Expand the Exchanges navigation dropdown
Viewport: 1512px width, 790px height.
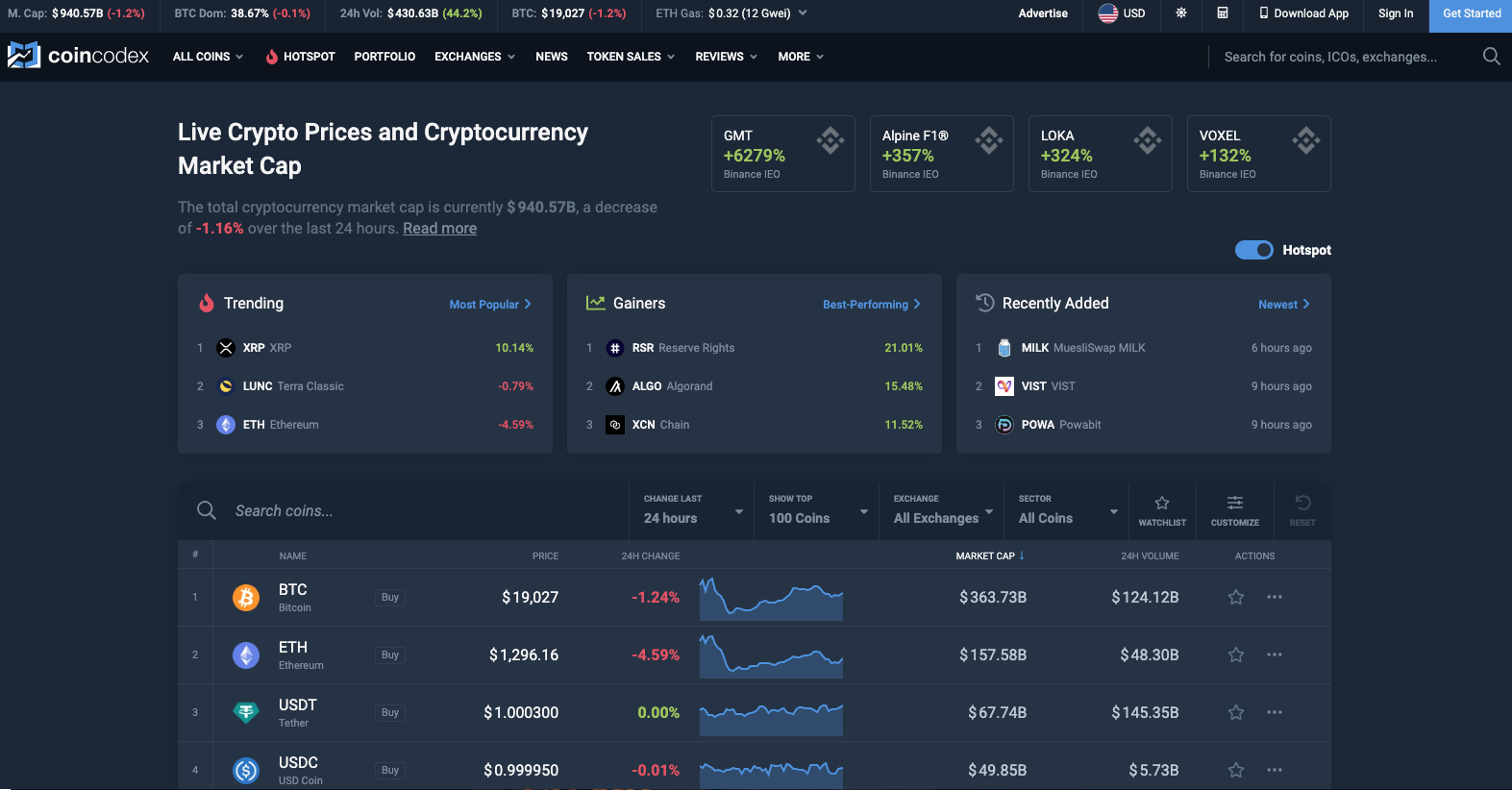475,57
